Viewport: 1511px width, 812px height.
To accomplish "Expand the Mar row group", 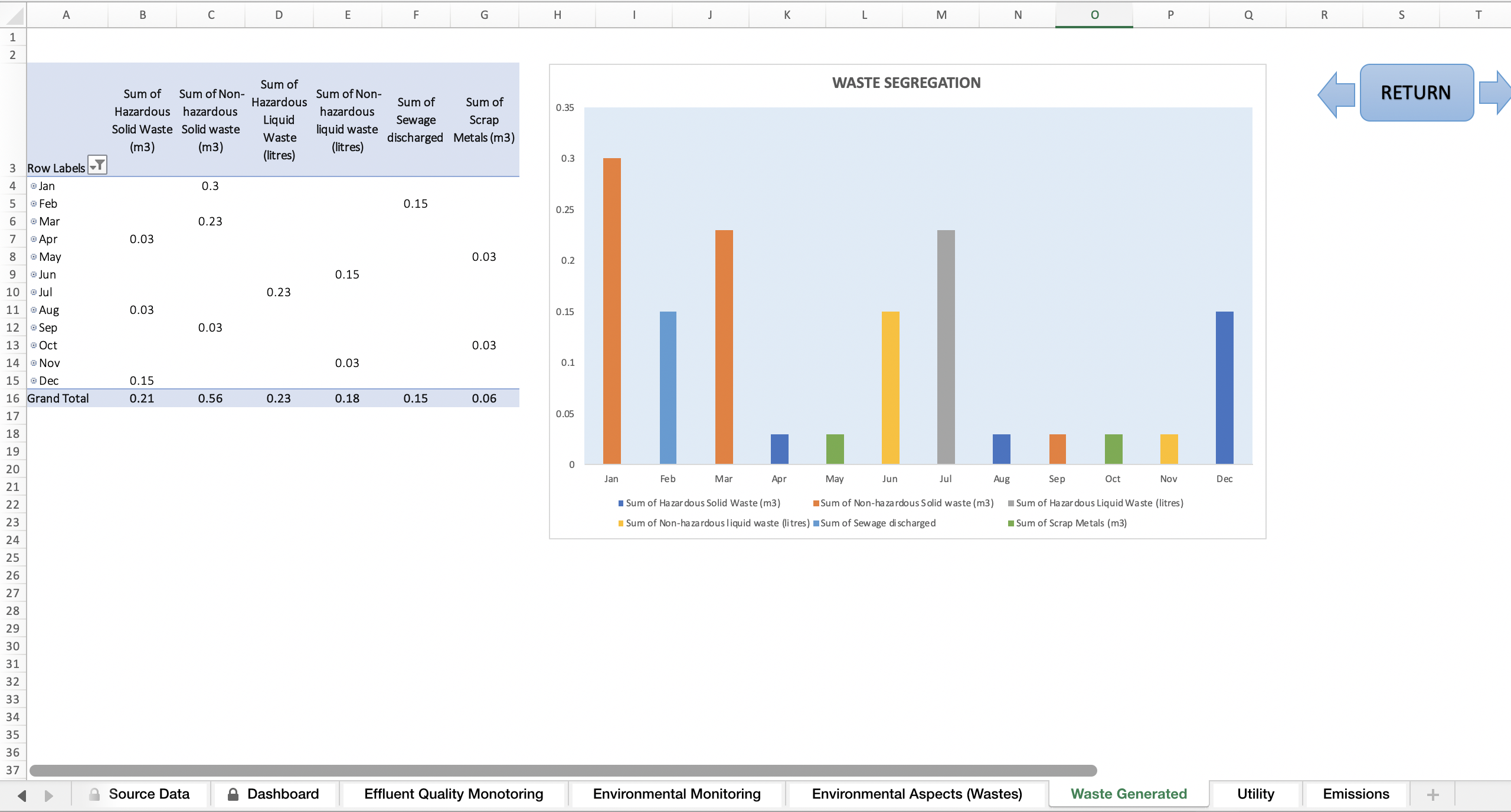I will pos(34,221).
